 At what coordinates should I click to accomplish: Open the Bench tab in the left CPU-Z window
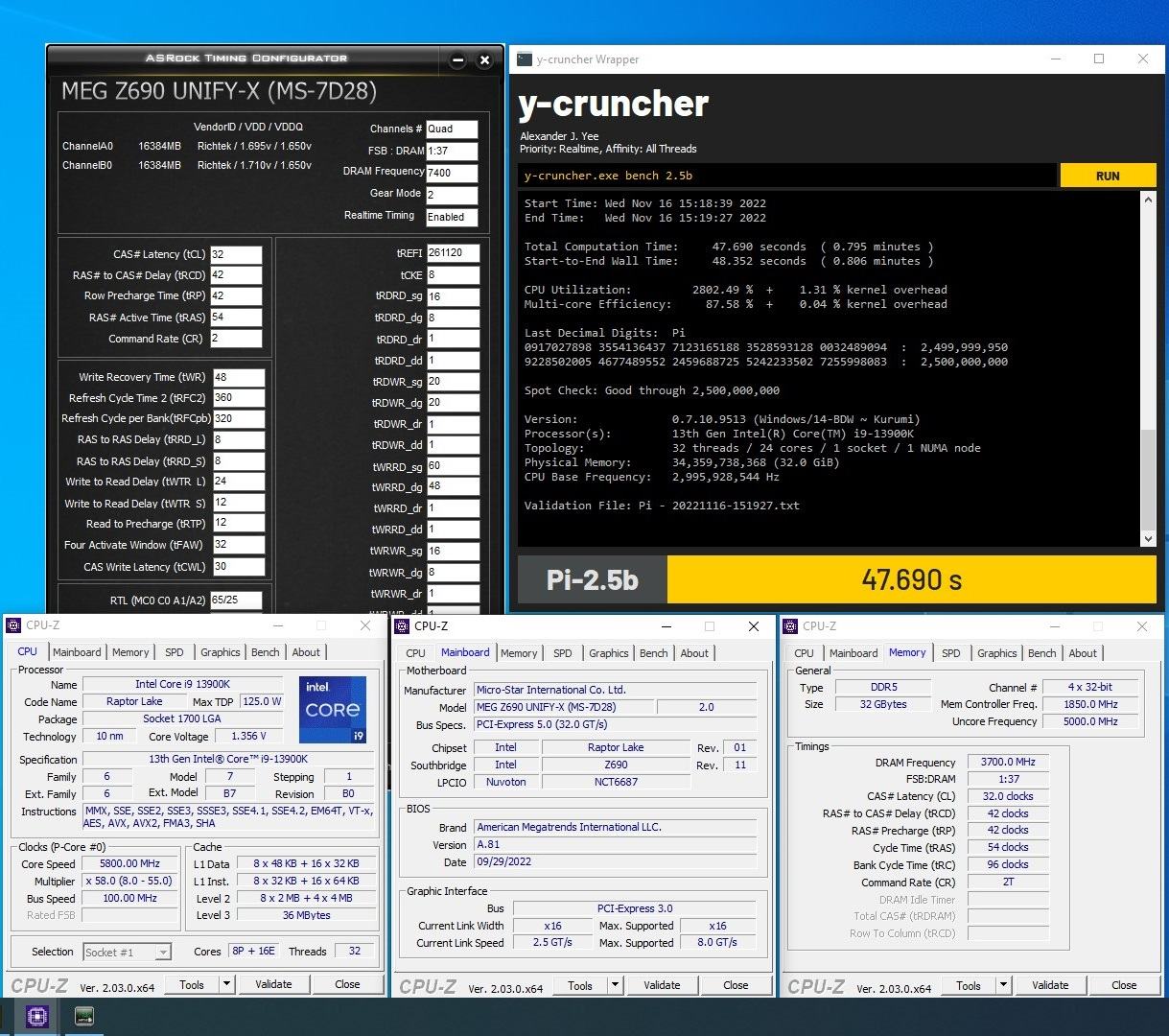[x=266, y=652]
